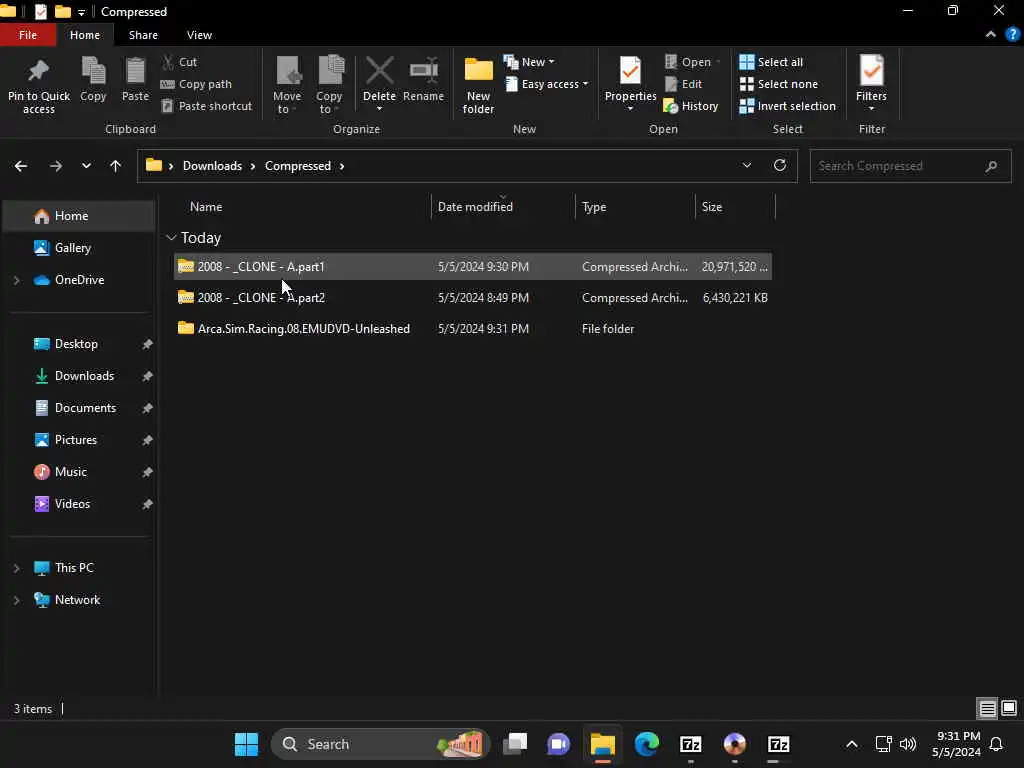Go up one folder level
This screenshot has height=768, width=1024.
(116, 166)
